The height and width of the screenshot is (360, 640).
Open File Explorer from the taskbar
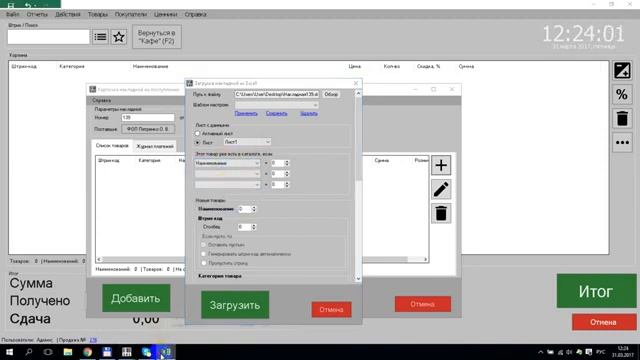click(x=68, y=352)
